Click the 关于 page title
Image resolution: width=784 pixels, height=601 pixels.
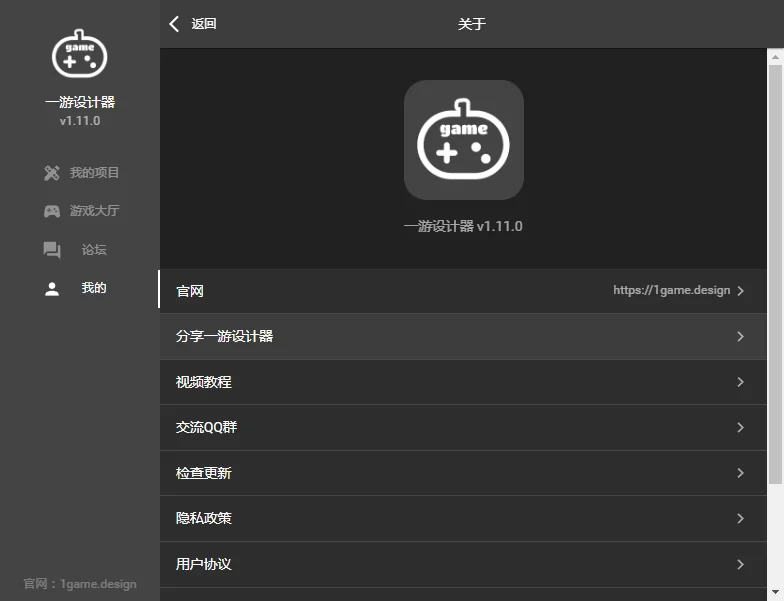[x=472, y=24]
